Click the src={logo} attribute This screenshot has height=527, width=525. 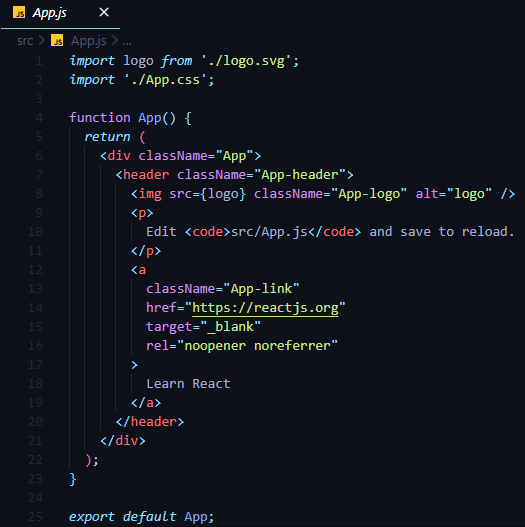coord(207,194)
